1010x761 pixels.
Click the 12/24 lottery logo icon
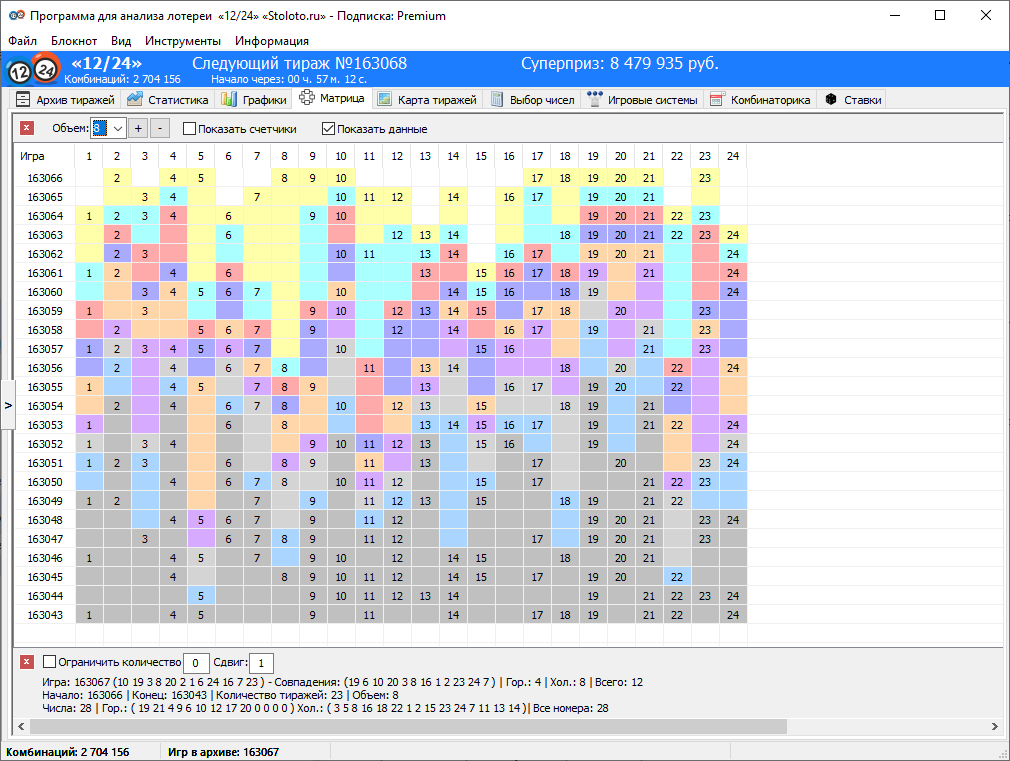coord(32,69)
